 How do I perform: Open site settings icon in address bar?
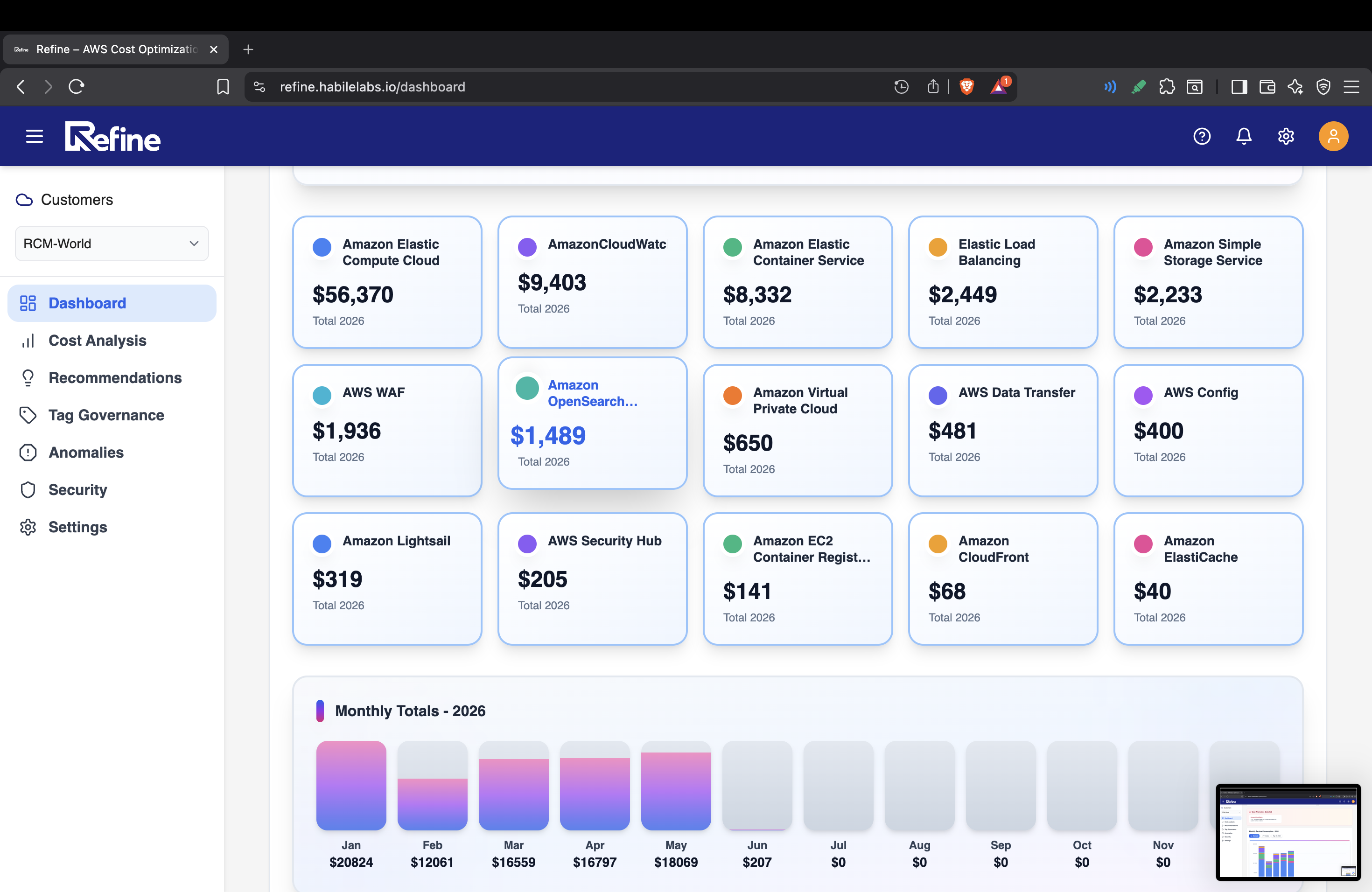click(259, 87)
